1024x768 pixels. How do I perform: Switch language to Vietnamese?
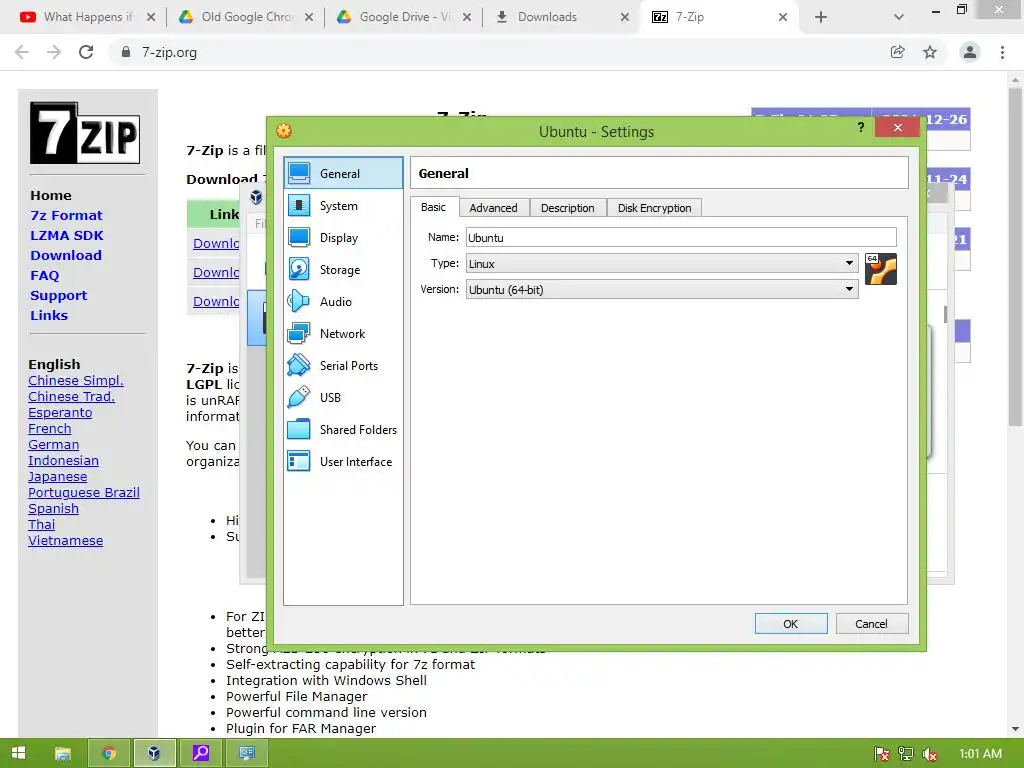65,541
